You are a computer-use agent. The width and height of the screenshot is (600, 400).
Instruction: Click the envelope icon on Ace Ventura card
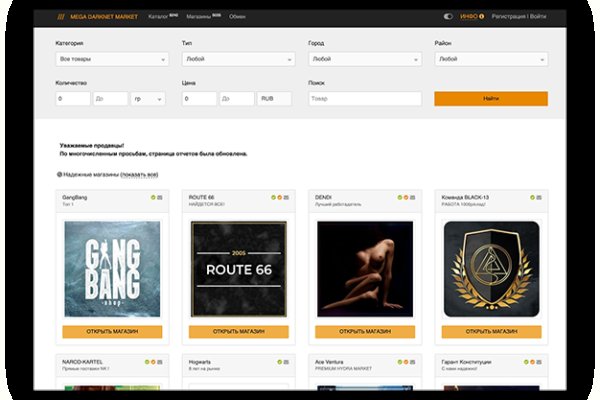coord(414,361)
